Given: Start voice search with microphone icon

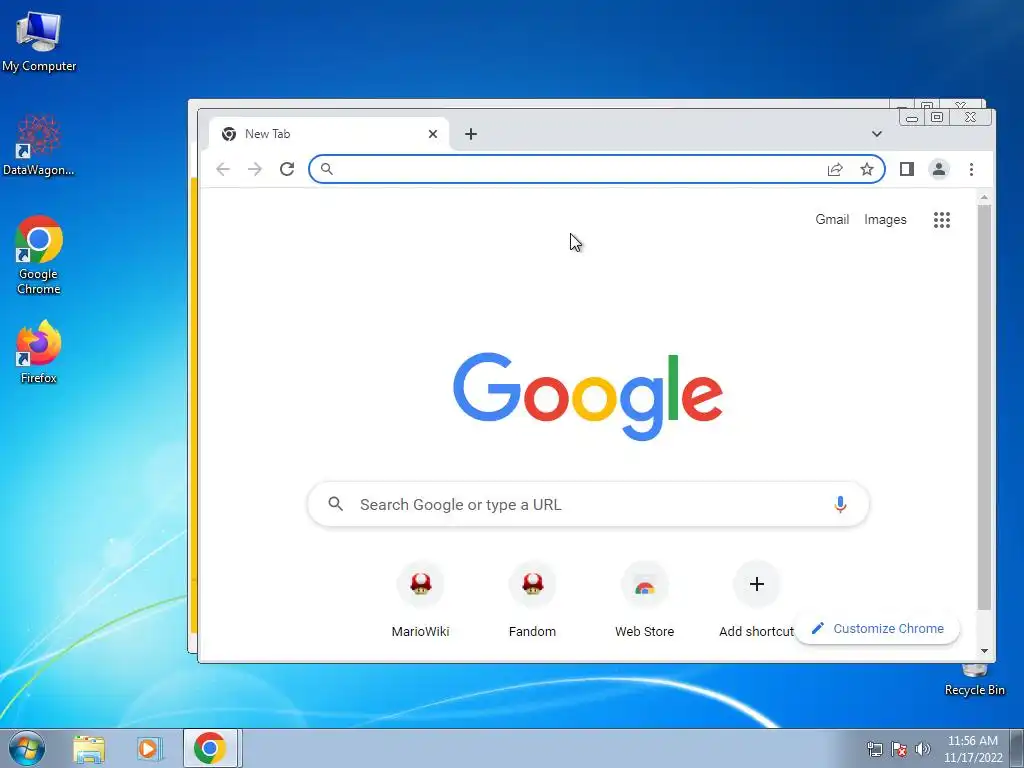Looking at the screenshot, I should click(840, 504).
